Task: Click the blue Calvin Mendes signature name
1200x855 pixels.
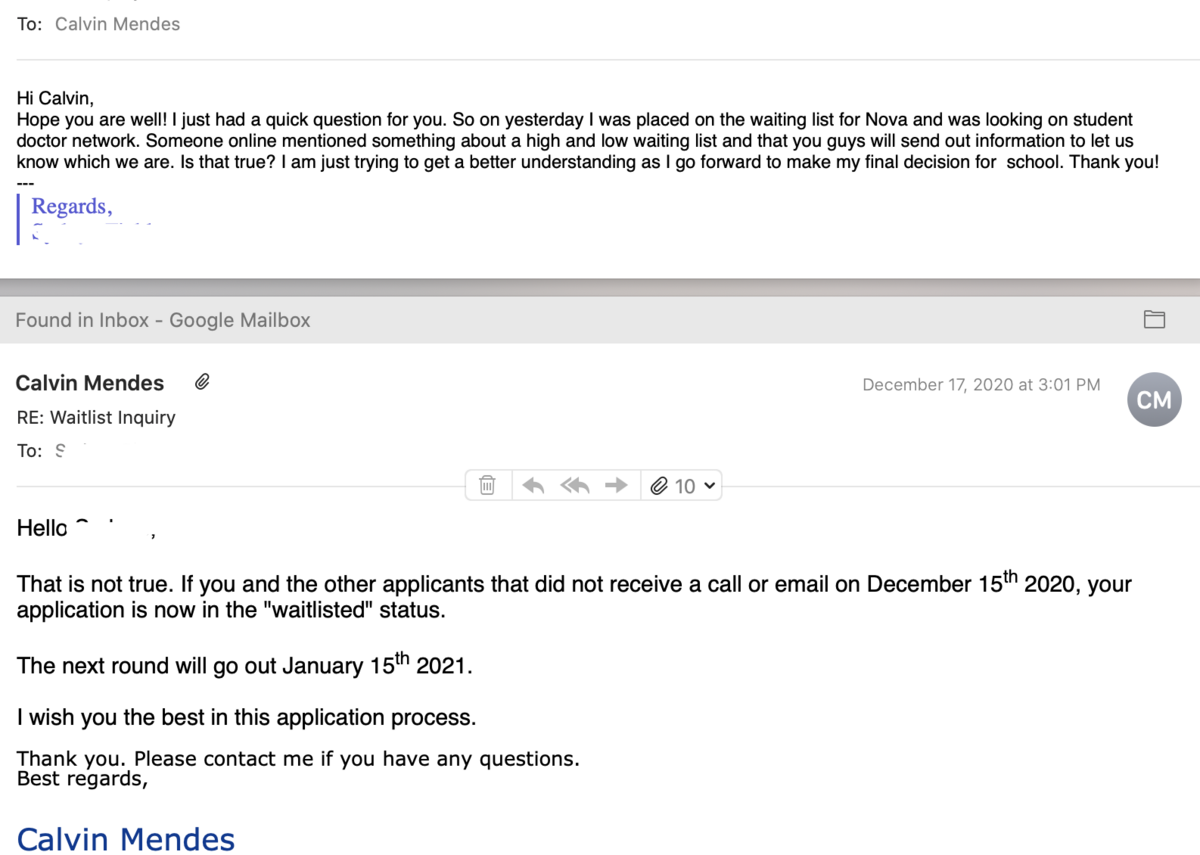Action: (x=126, y=839)
